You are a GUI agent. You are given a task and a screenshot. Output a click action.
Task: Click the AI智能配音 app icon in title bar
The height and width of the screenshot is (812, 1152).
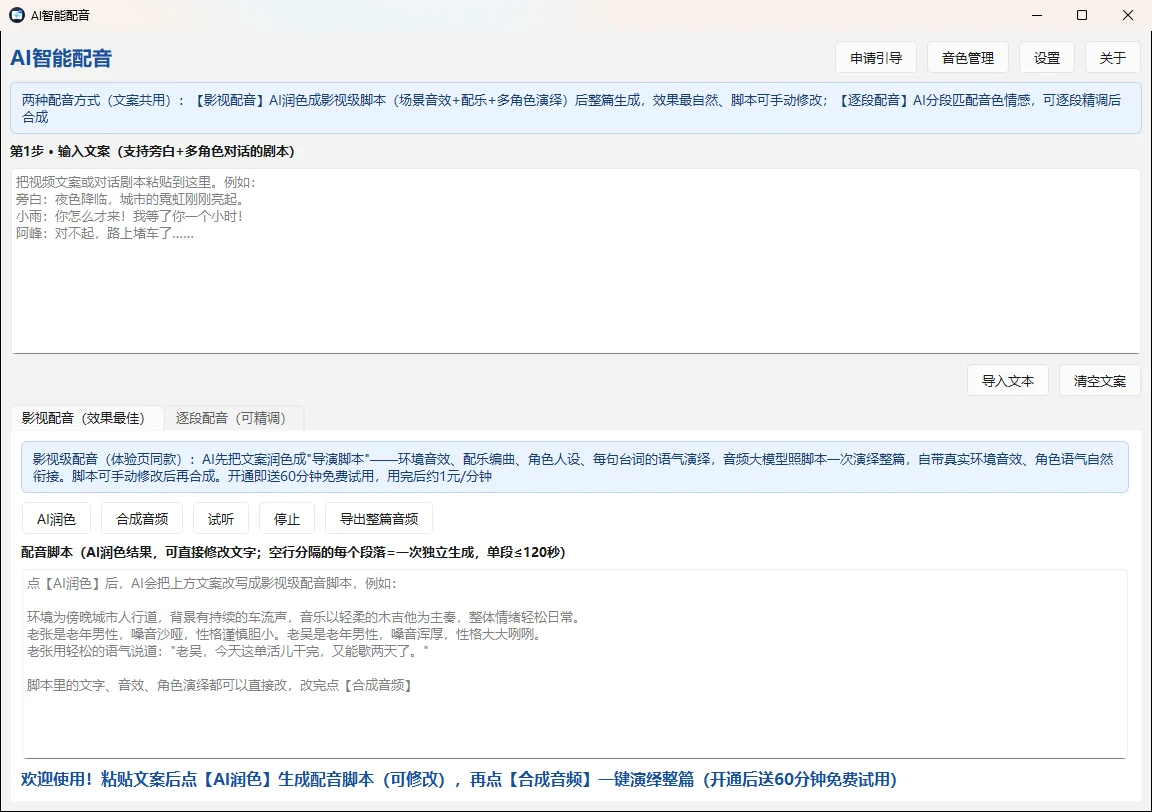pos(16,15)
